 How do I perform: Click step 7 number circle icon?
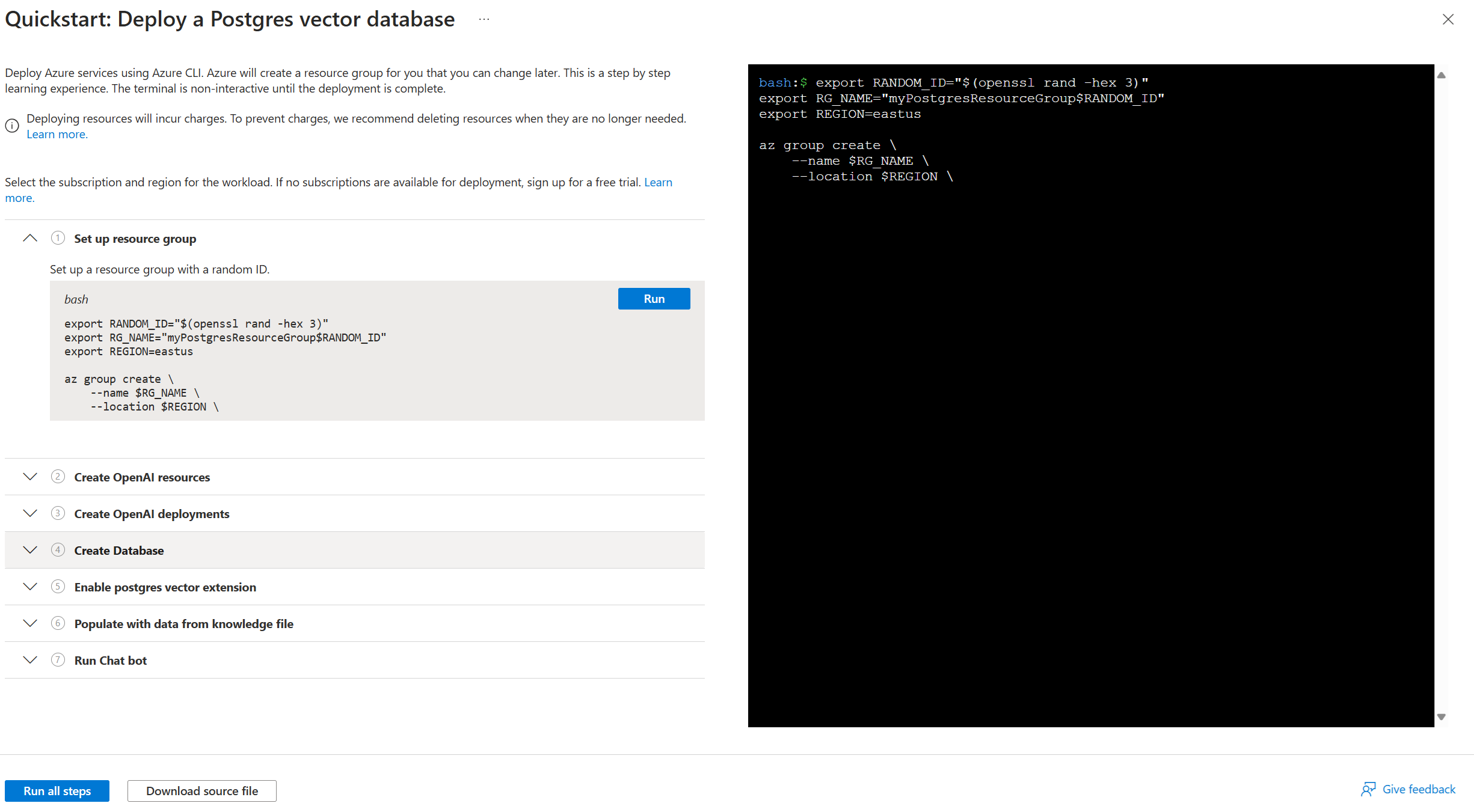click(x=58, y=660)
